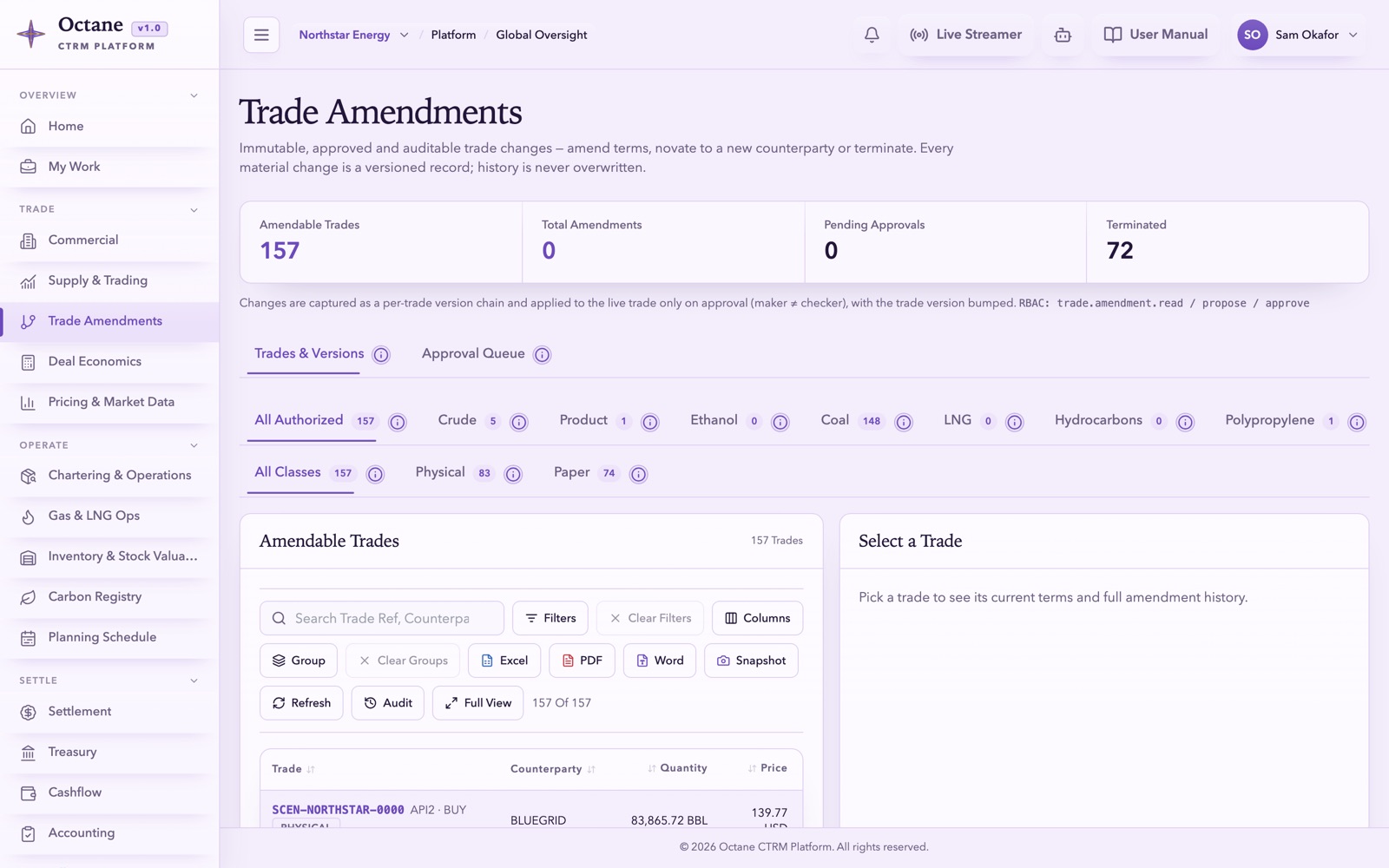Image resolution: width=1389 pixels, height=868 pixels.
Task: Show info icon next to Paper
Action: (638, 474)
